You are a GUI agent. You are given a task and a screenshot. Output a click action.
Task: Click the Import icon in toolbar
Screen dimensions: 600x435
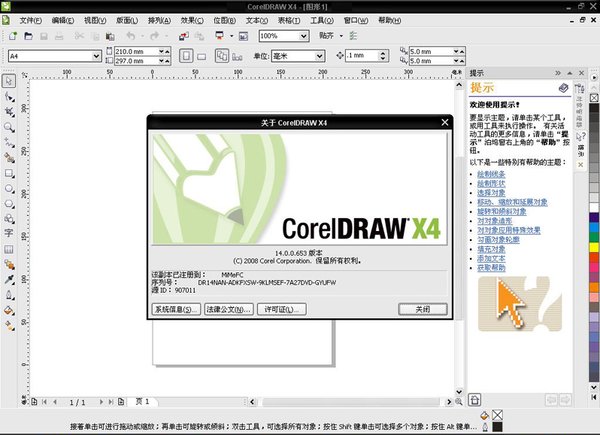[184, 36]
